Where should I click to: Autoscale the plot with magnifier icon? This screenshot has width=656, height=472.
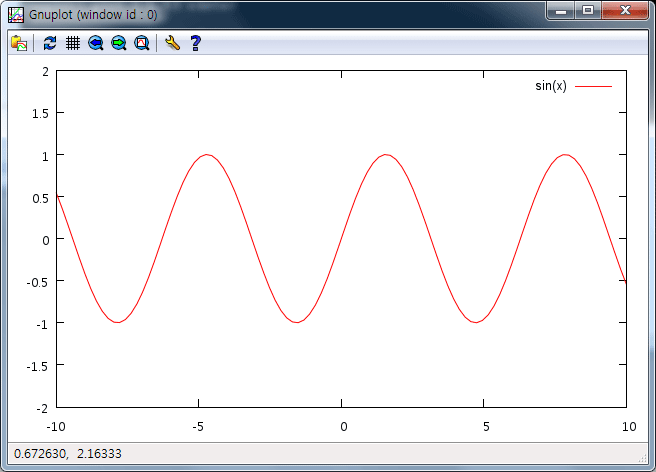click(x=142, y=43)
